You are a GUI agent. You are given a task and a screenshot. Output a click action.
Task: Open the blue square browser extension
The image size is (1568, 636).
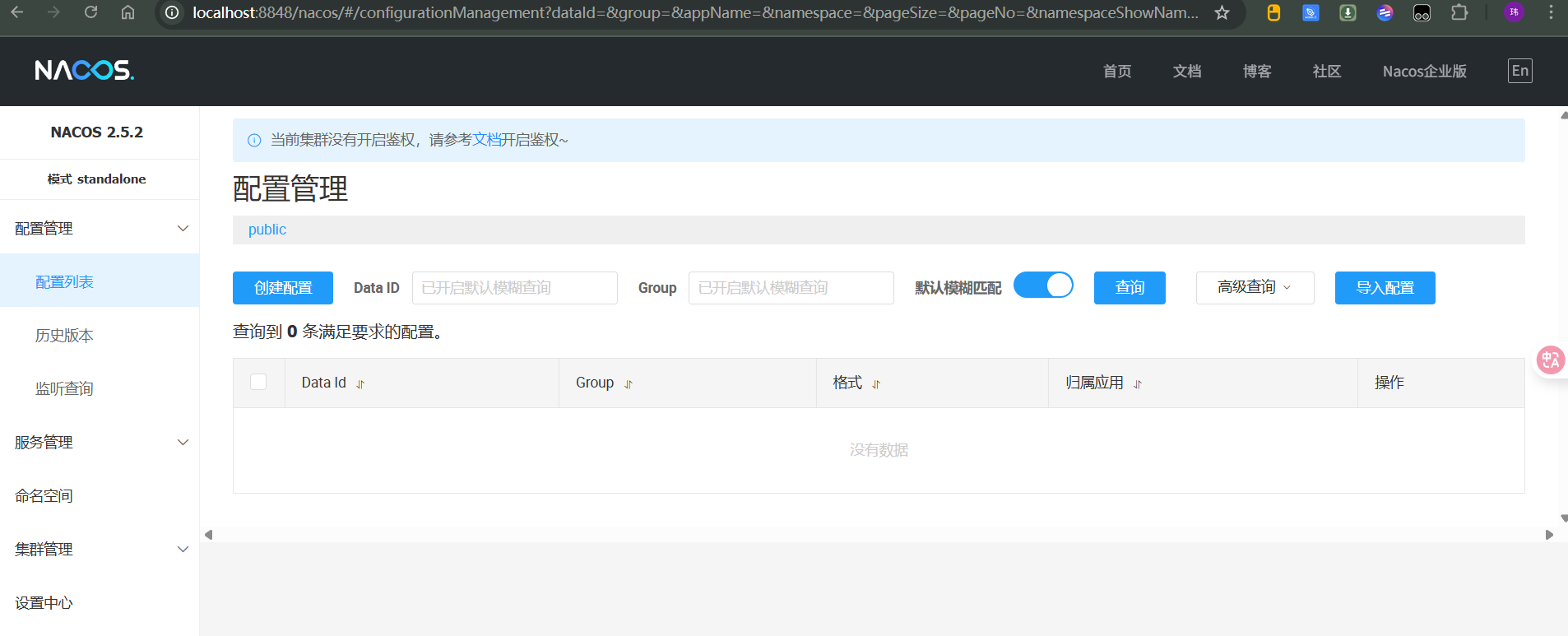pyautogui.click(x=1311, y=12)
